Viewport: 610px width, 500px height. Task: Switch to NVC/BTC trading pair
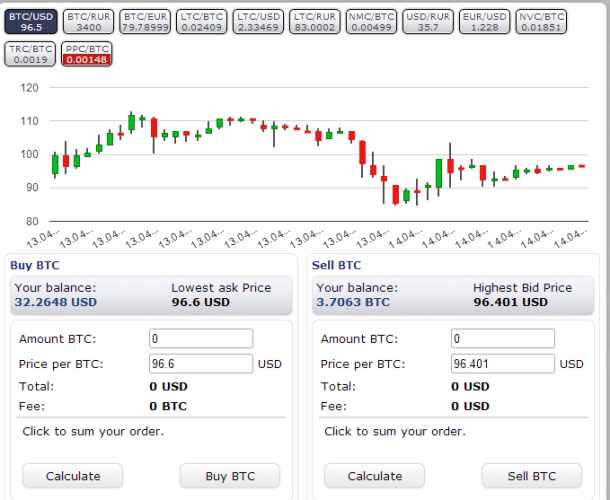click(x=541, y=22)
